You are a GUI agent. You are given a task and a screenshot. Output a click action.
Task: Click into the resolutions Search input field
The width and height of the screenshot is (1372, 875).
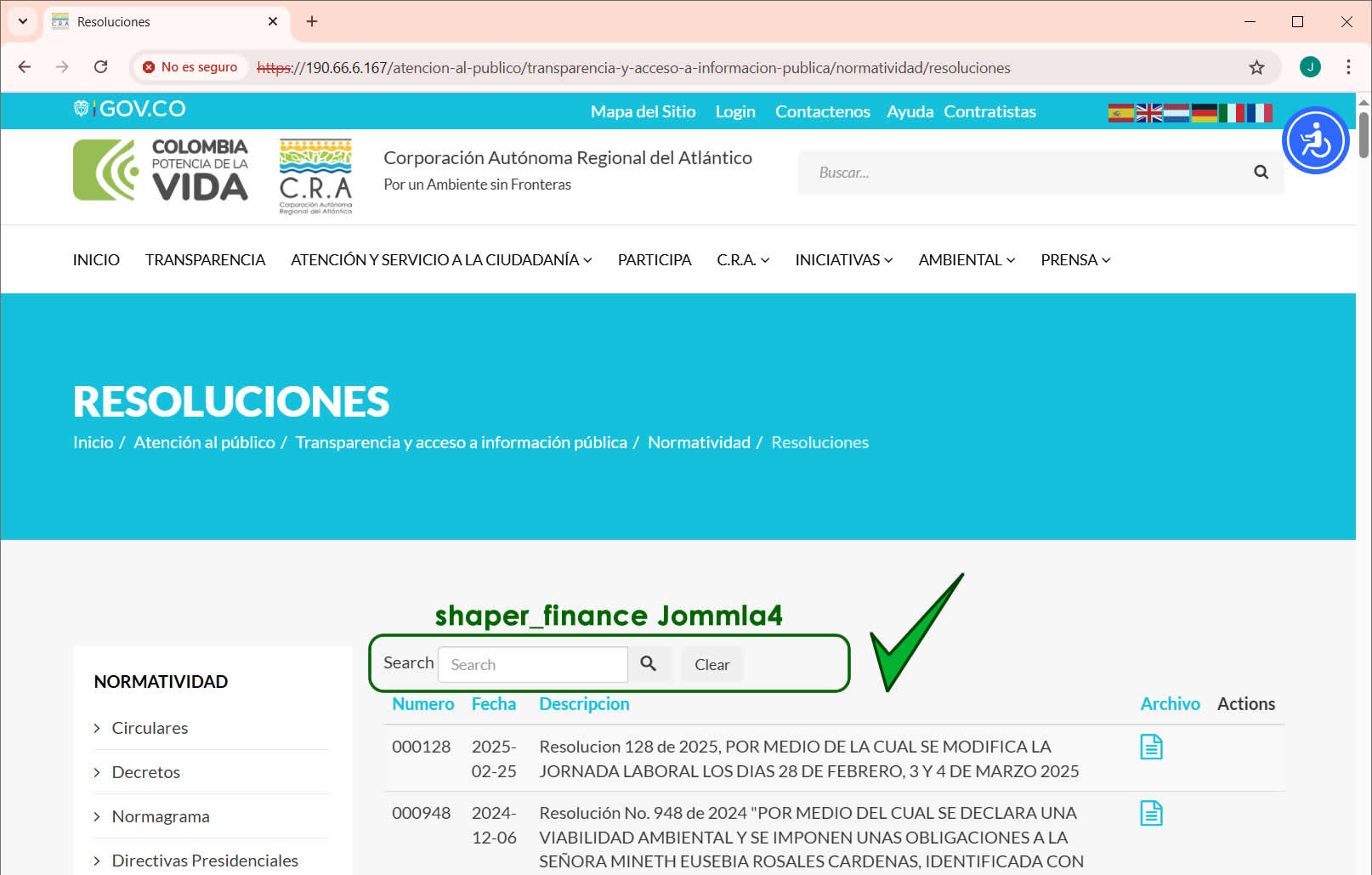(532, 665)
